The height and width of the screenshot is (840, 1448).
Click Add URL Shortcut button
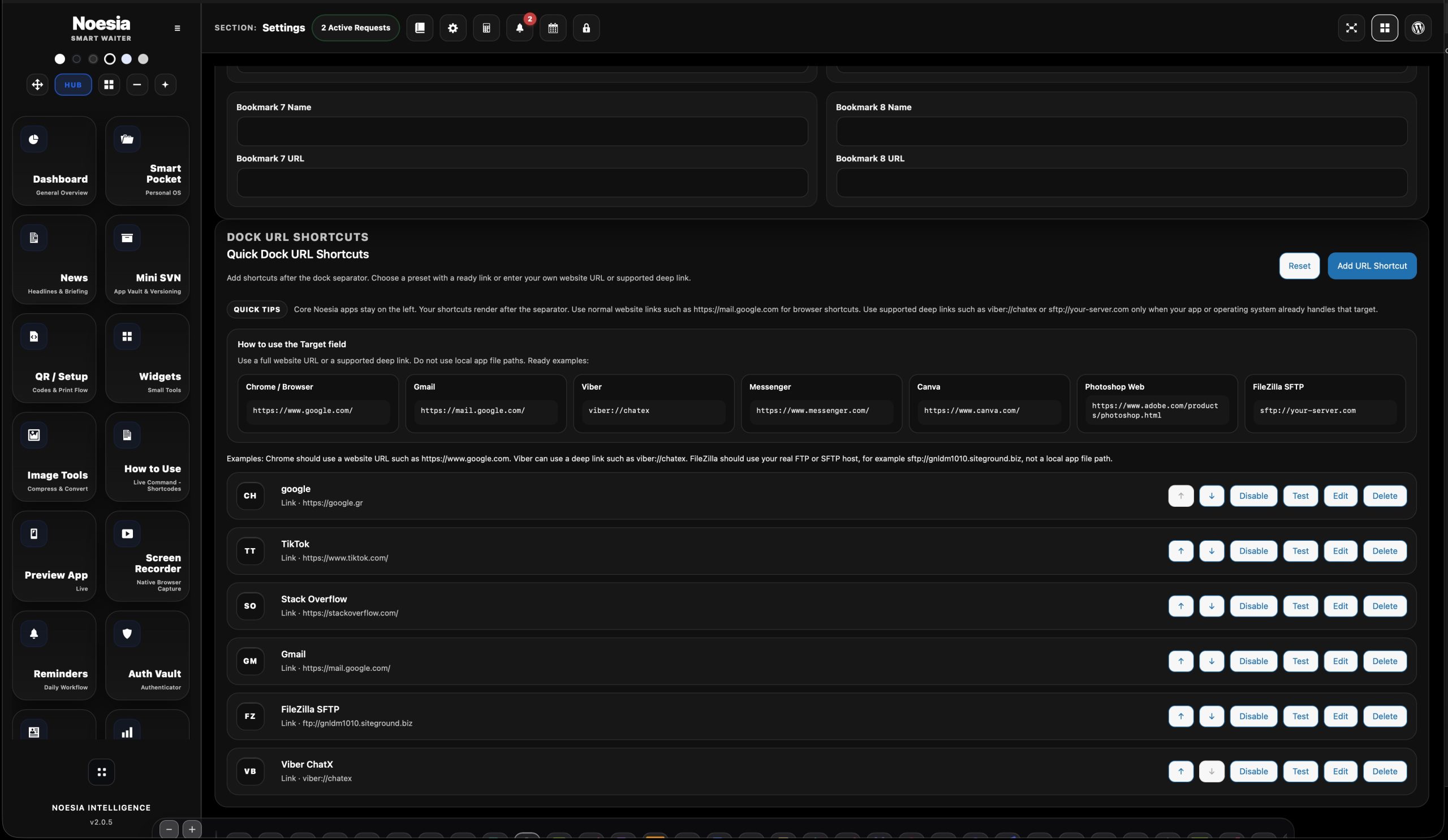(1372, 265)
